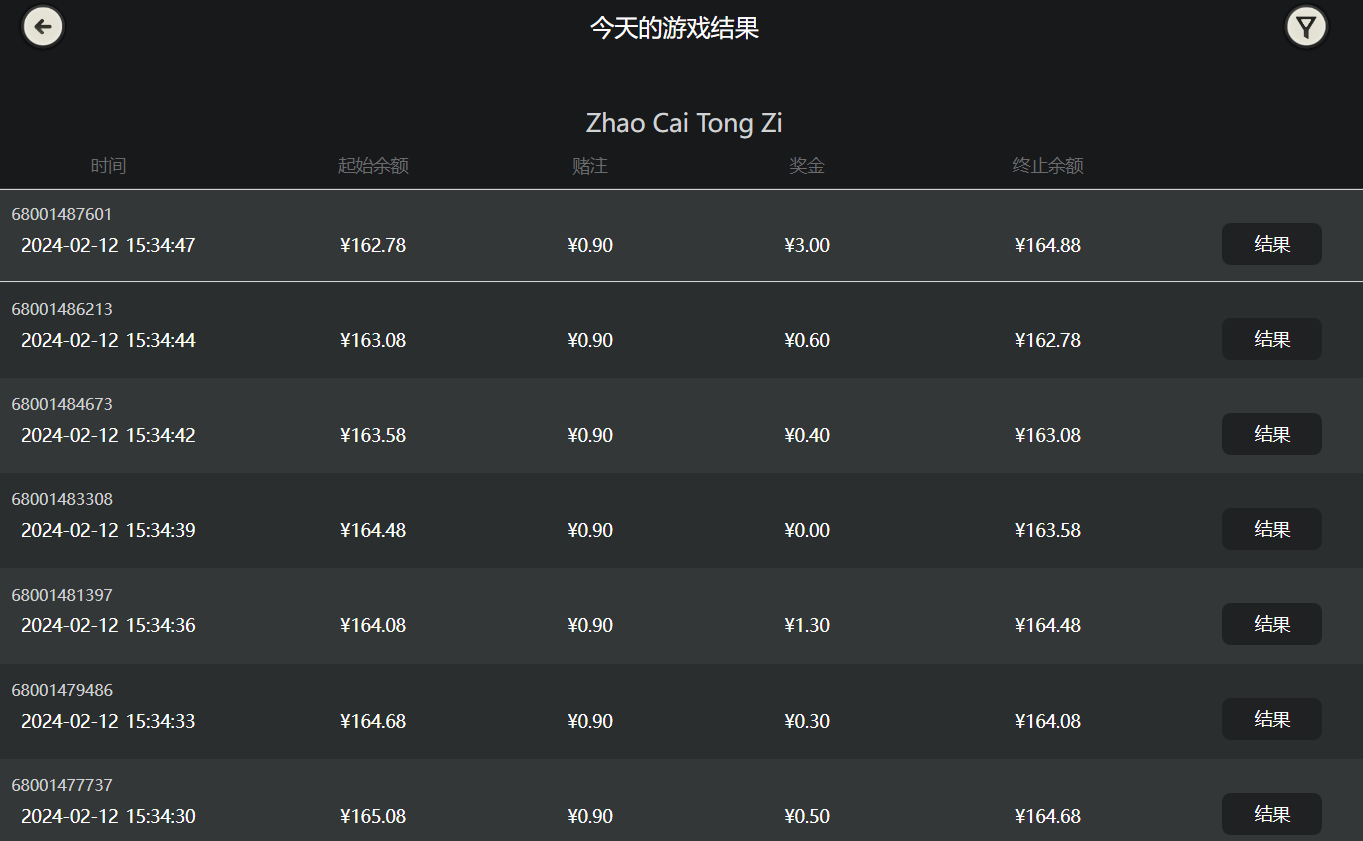The height and width of the screenshot is (841, 1363).
Task: Click the 终止余额 column header
Action: [1048, 166]
